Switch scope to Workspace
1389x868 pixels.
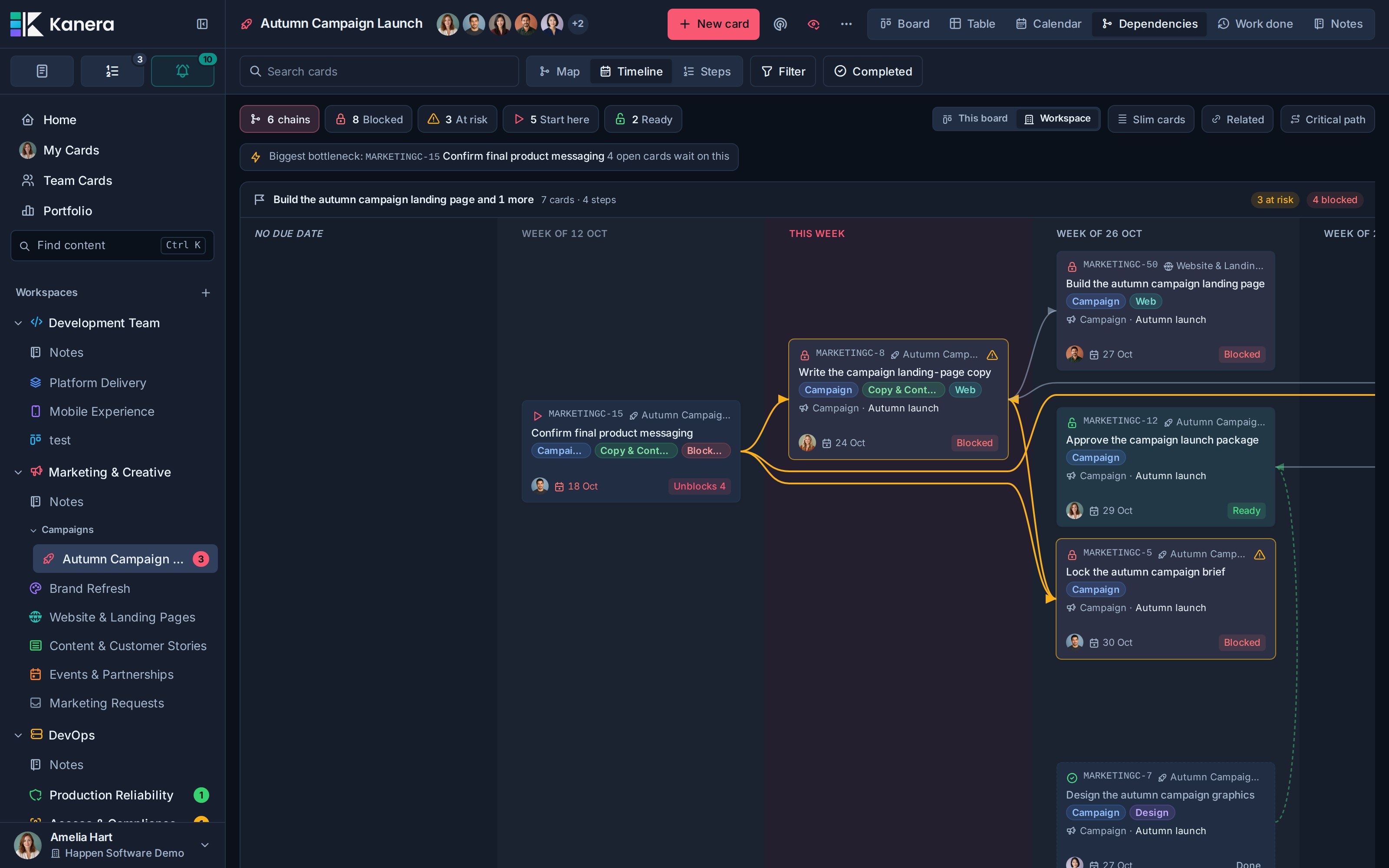coord(1057,119)
